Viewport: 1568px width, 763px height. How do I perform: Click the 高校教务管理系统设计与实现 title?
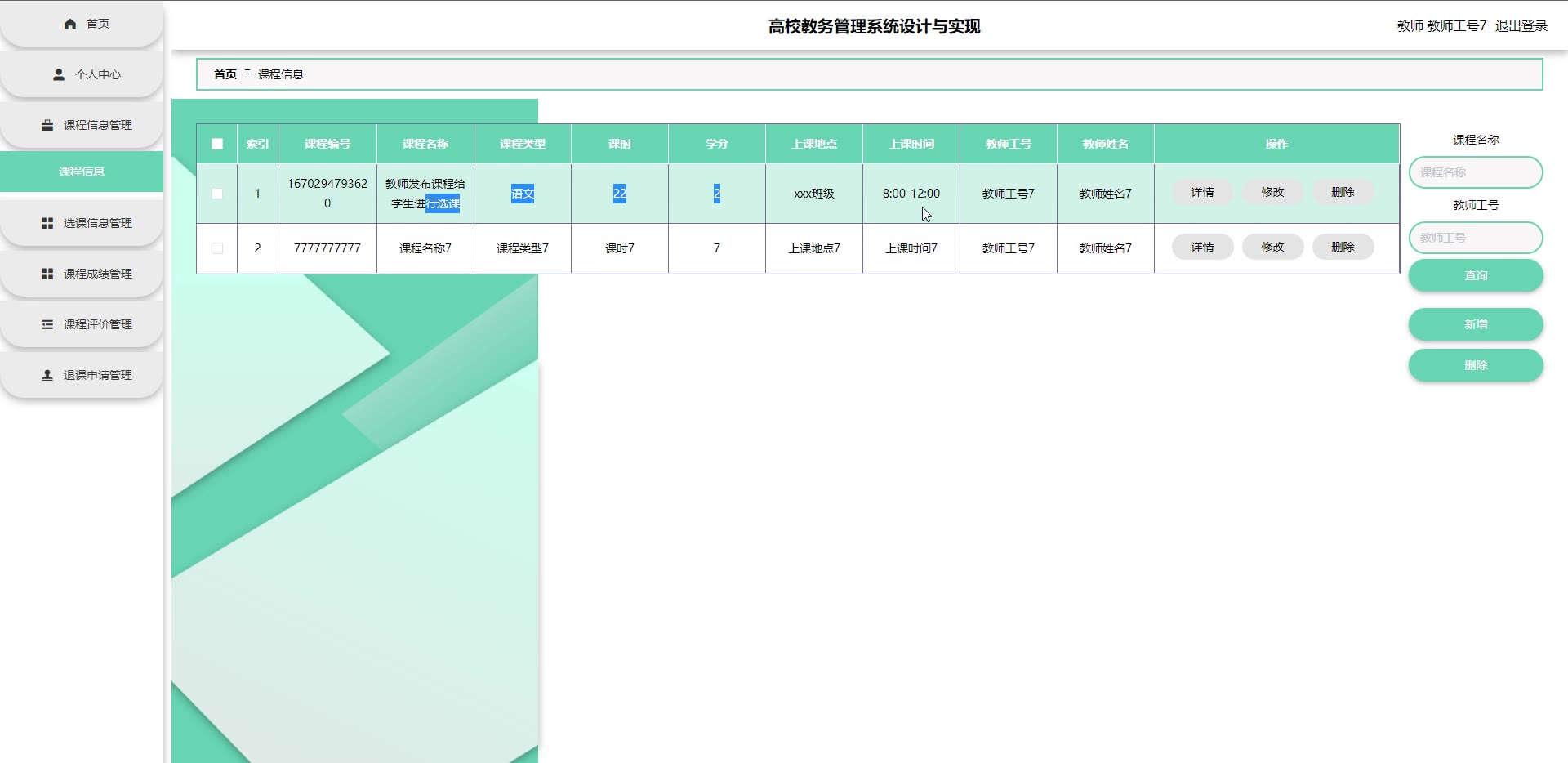pyautogui.click(x=874, y=26)
